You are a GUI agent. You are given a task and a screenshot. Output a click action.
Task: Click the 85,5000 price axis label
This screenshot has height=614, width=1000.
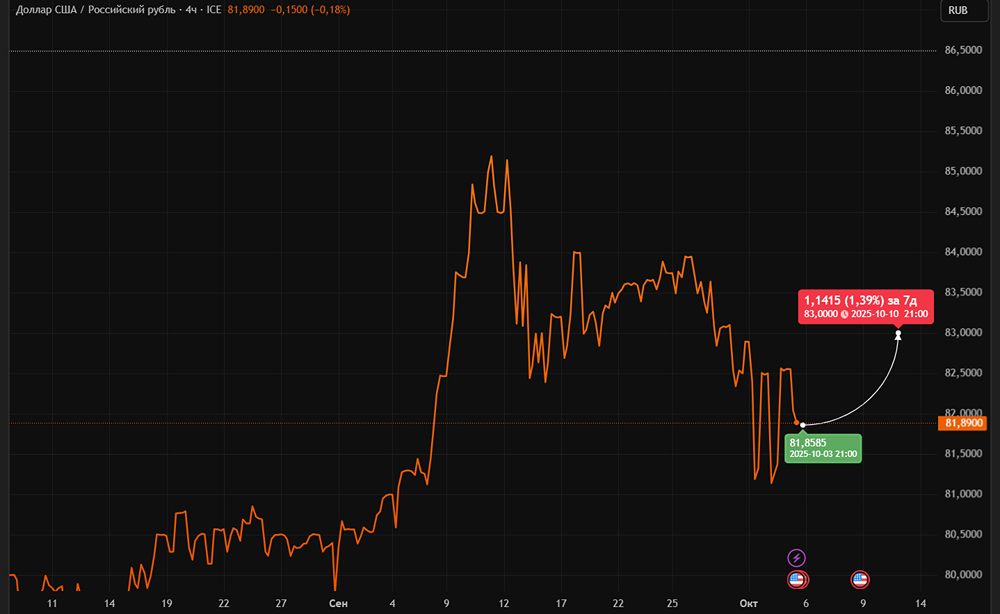click(963, 131)
